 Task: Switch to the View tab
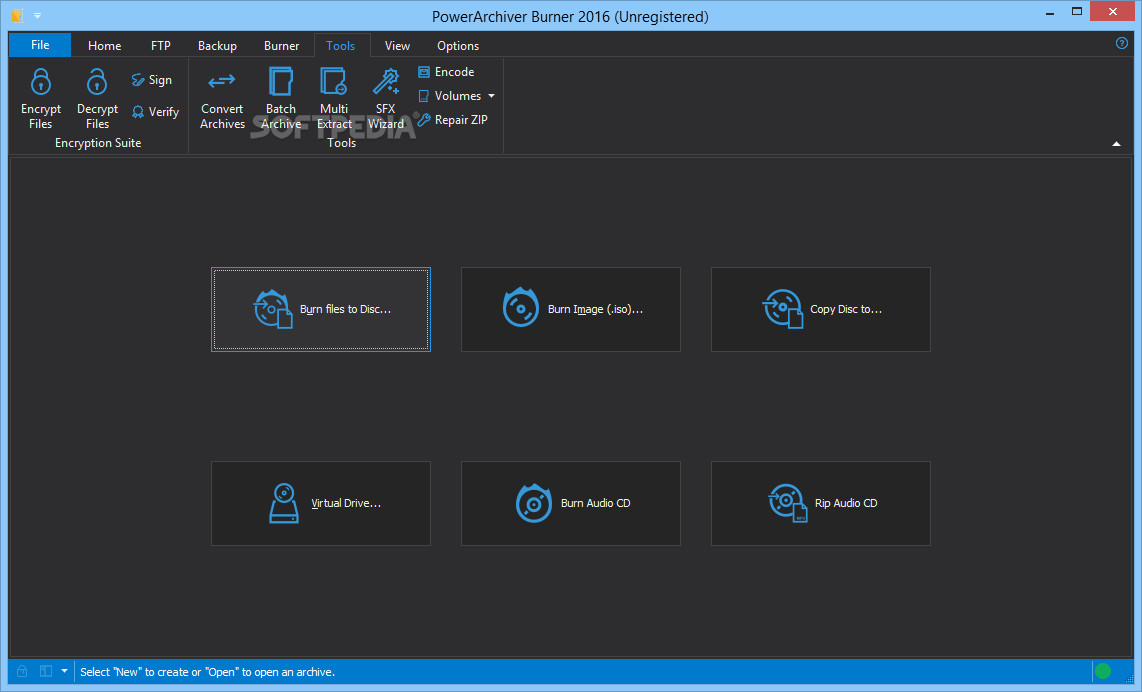(x=397, y=46)
